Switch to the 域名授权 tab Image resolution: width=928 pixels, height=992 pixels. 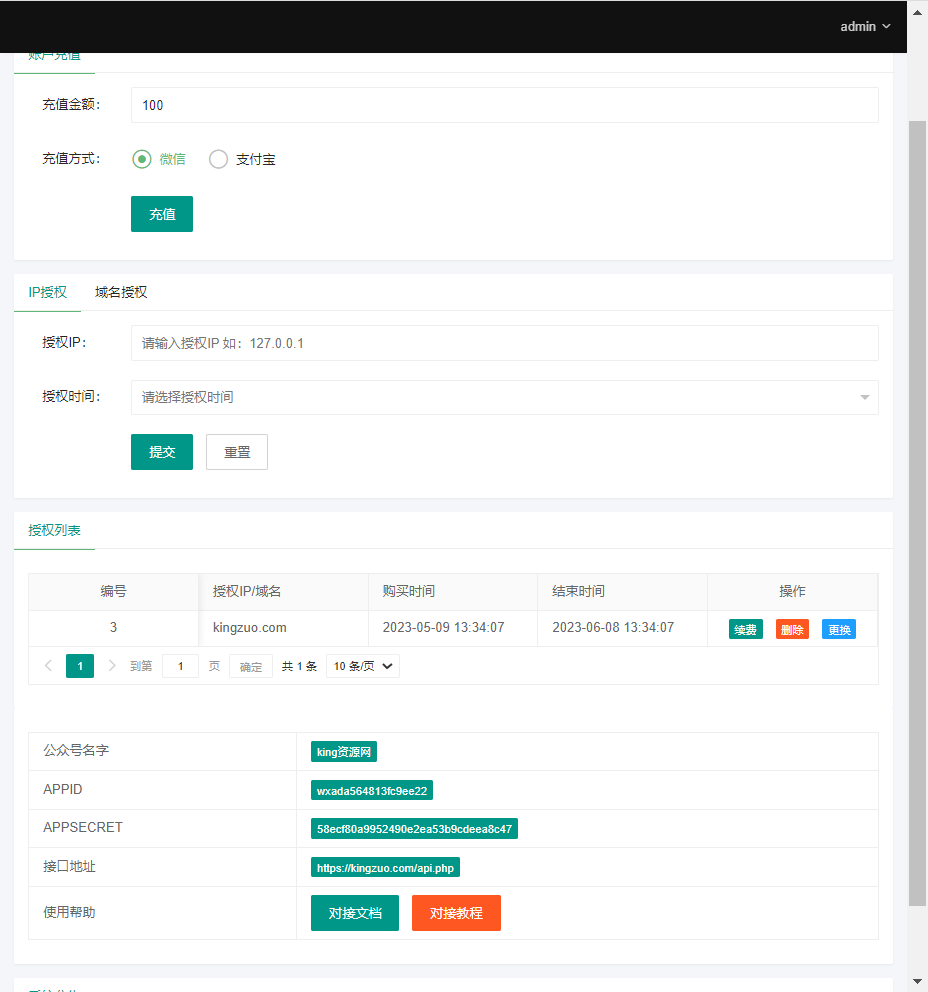(x=121, y=292)
